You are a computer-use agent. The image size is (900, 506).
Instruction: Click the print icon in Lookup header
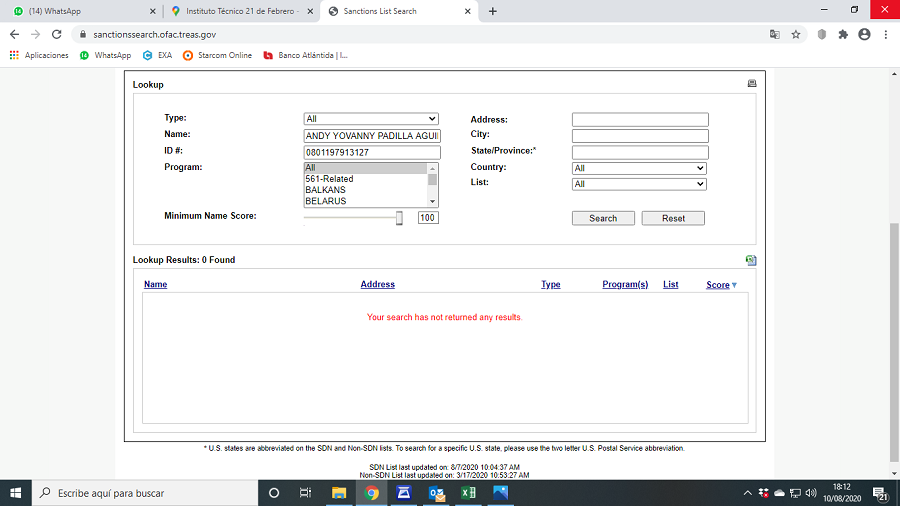pos(751,84)
